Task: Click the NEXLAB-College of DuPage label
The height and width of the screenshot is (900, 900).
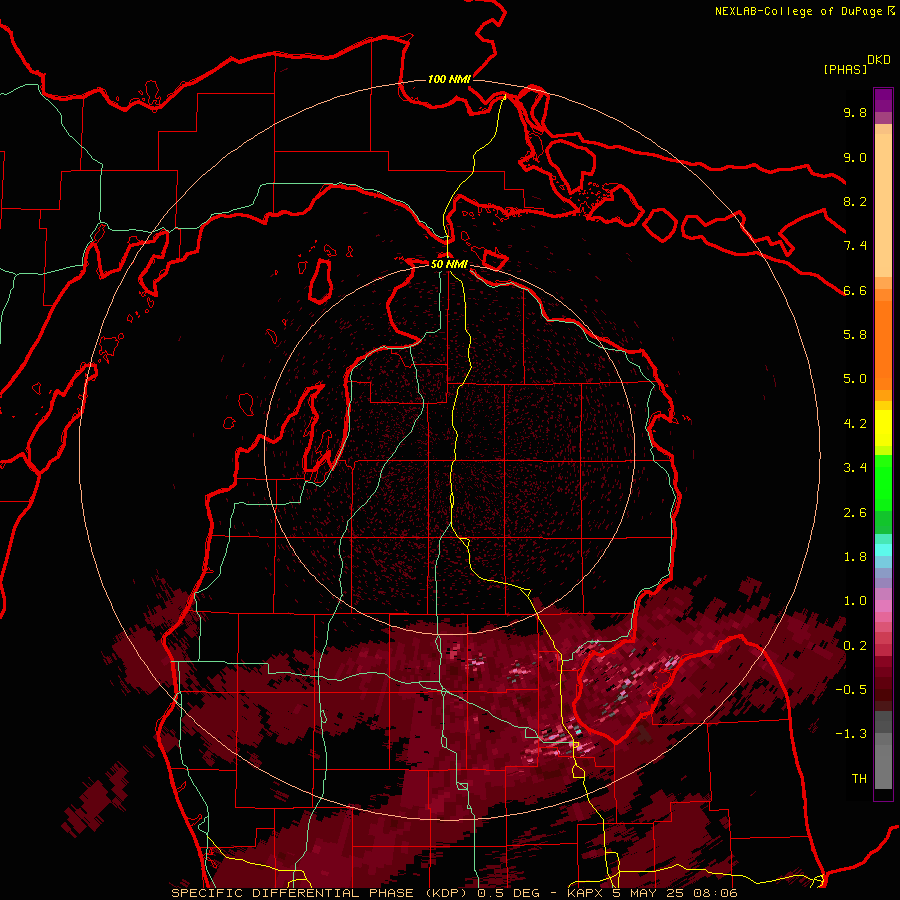Action: 798,11
